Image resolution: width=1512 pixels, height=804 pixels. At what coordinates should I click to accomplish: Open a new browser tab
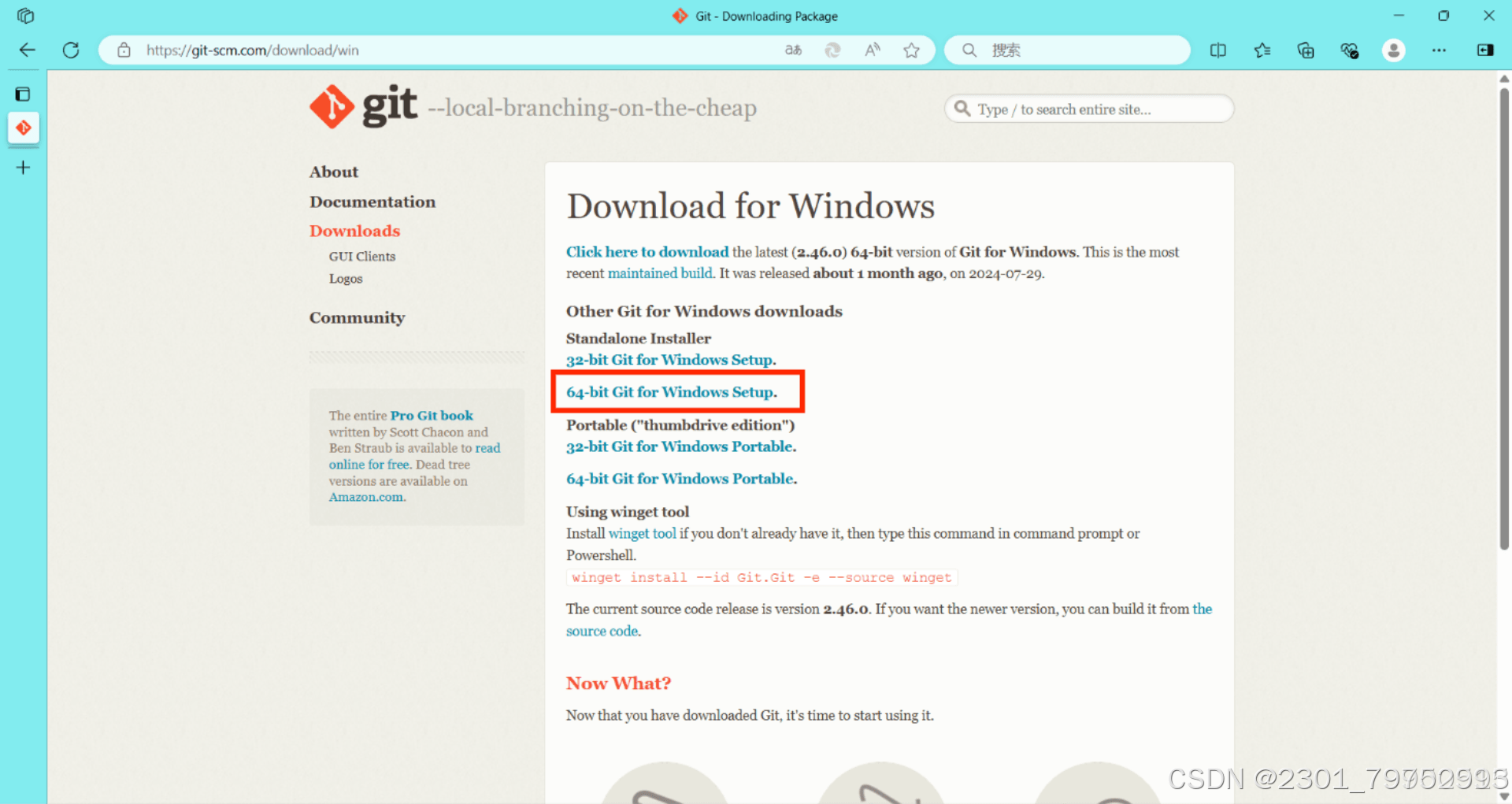pos(23,167)
